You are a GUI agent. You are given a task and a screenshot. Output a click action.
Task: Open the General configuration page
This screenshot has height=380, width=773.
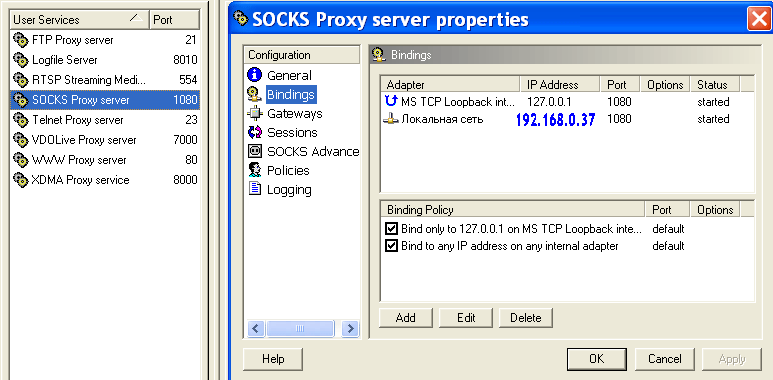point(289,75)
